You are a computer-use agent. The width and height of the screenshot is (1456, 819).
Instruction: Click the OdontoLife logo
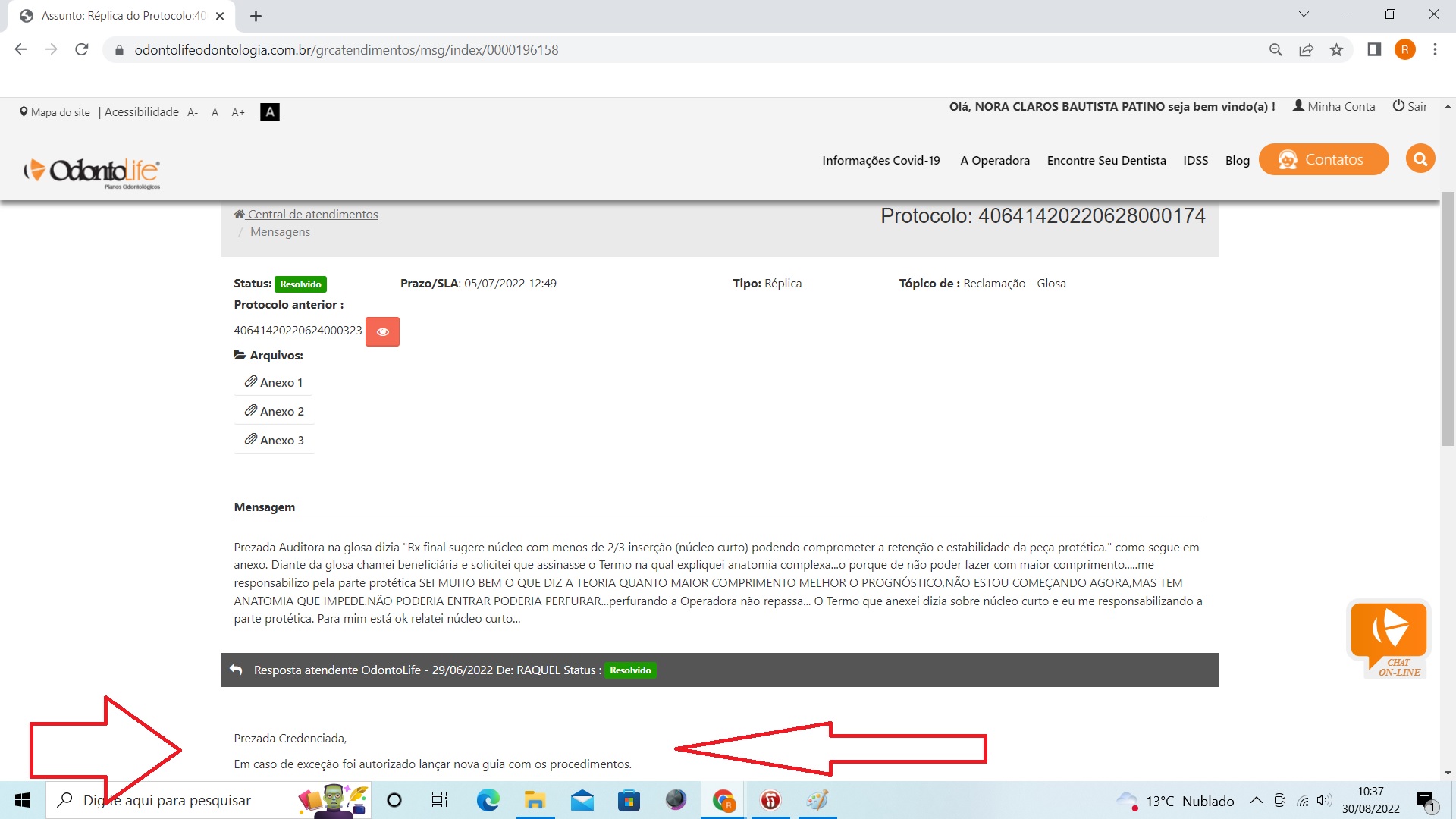[x=93, y=171]
